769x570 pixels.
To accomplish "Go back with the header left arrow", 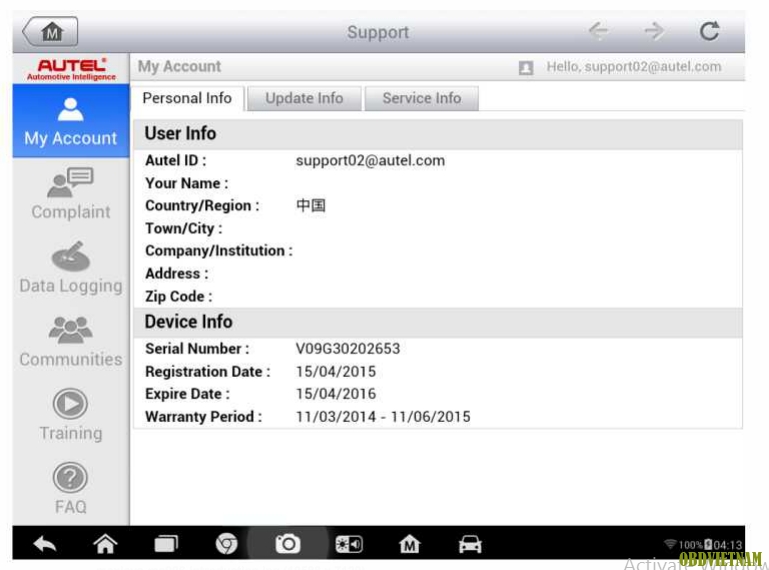I will point(599,31).
